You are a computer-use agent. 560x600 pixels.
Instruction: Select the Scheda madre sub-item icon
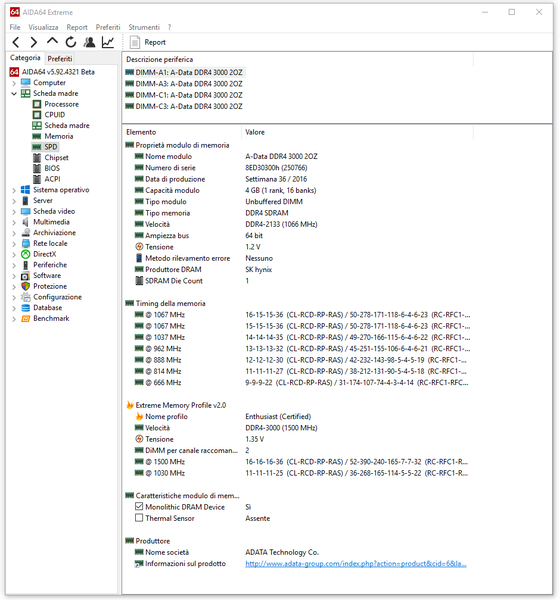37,126
